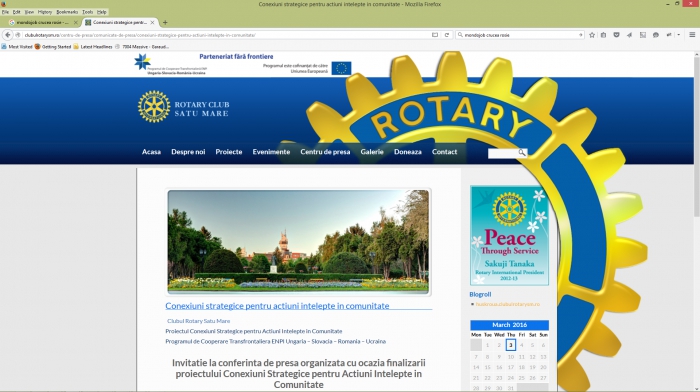Open Reader View icon in address bar
The height and width of the screenshot is (392, 700).
pyautogui.click(x=435, y=35)
